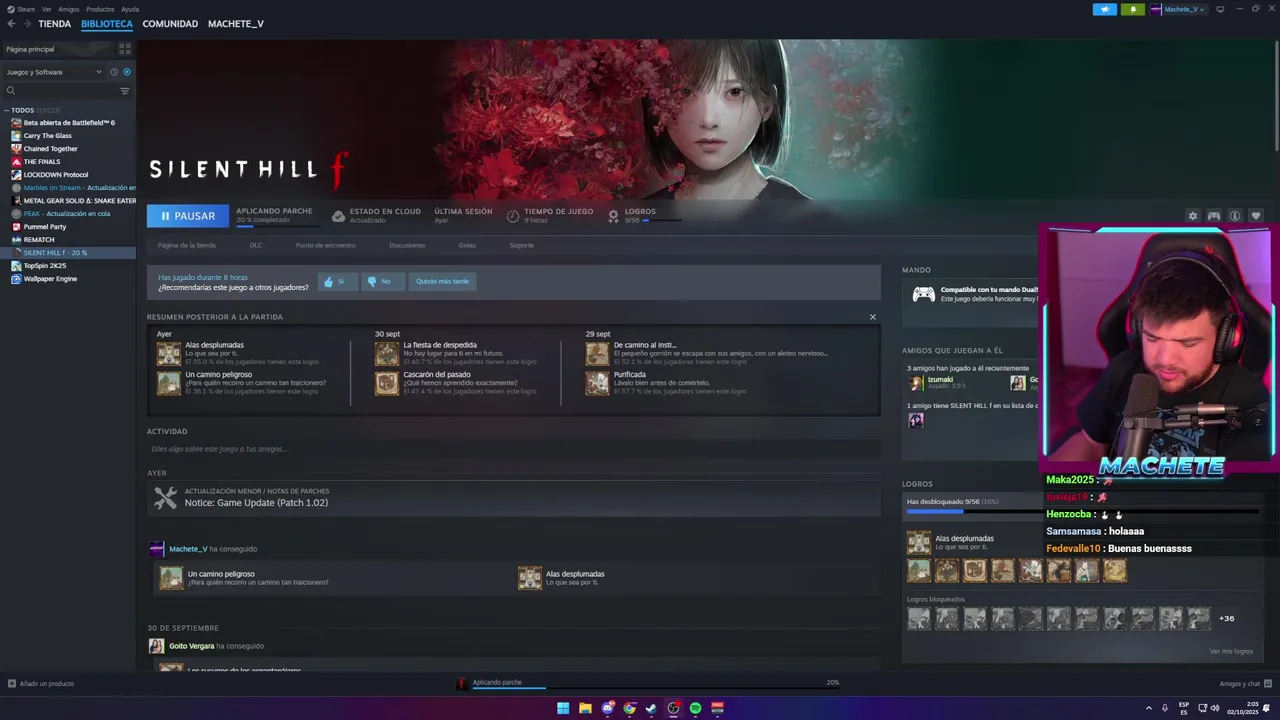Select Beta abierta de Battlefield 6
This screenshot has width=1280, height=720.
(68, 123)
